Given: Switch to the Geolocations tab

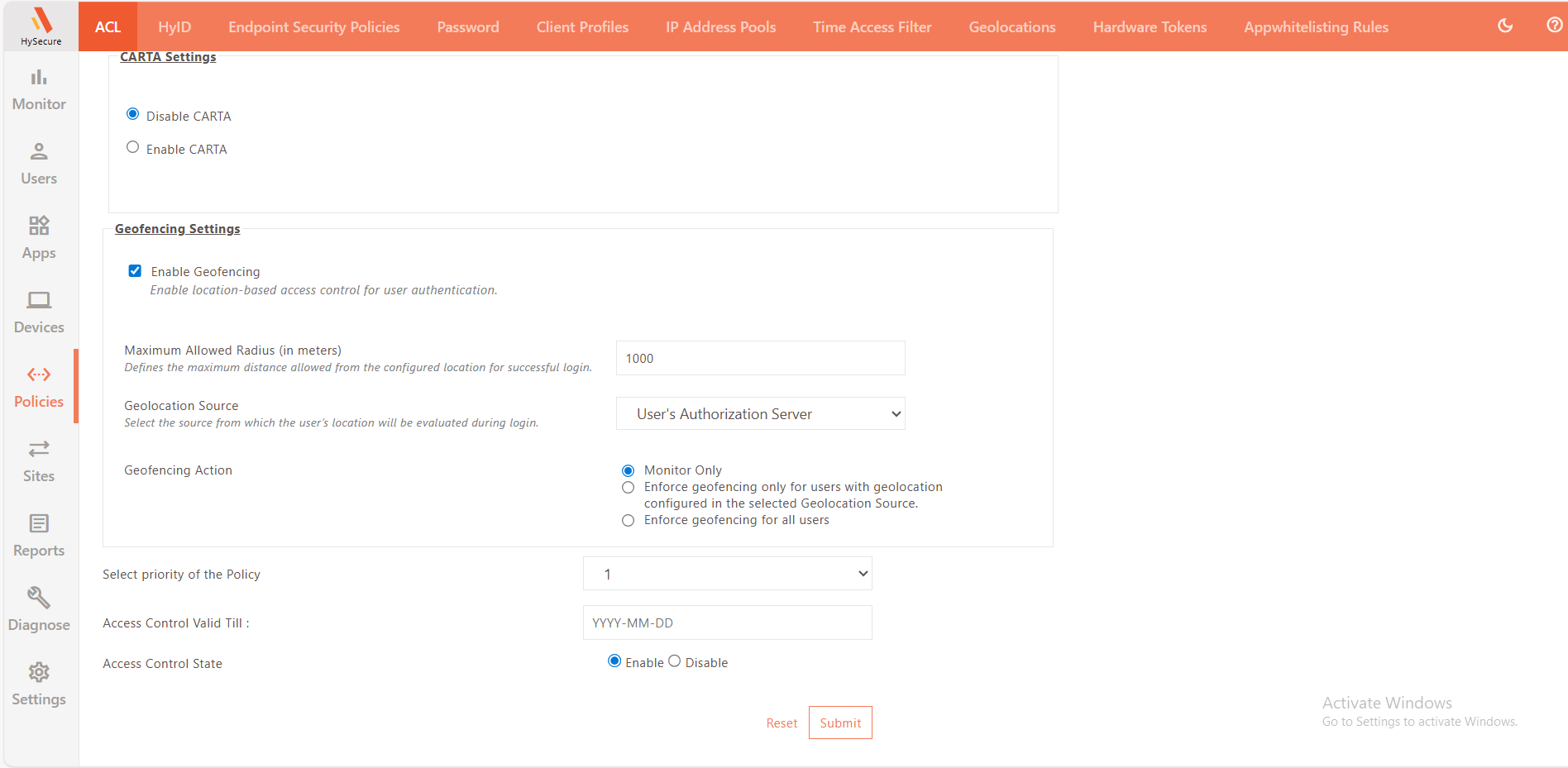Looking at the screenshot, I should coord(1011,27).
